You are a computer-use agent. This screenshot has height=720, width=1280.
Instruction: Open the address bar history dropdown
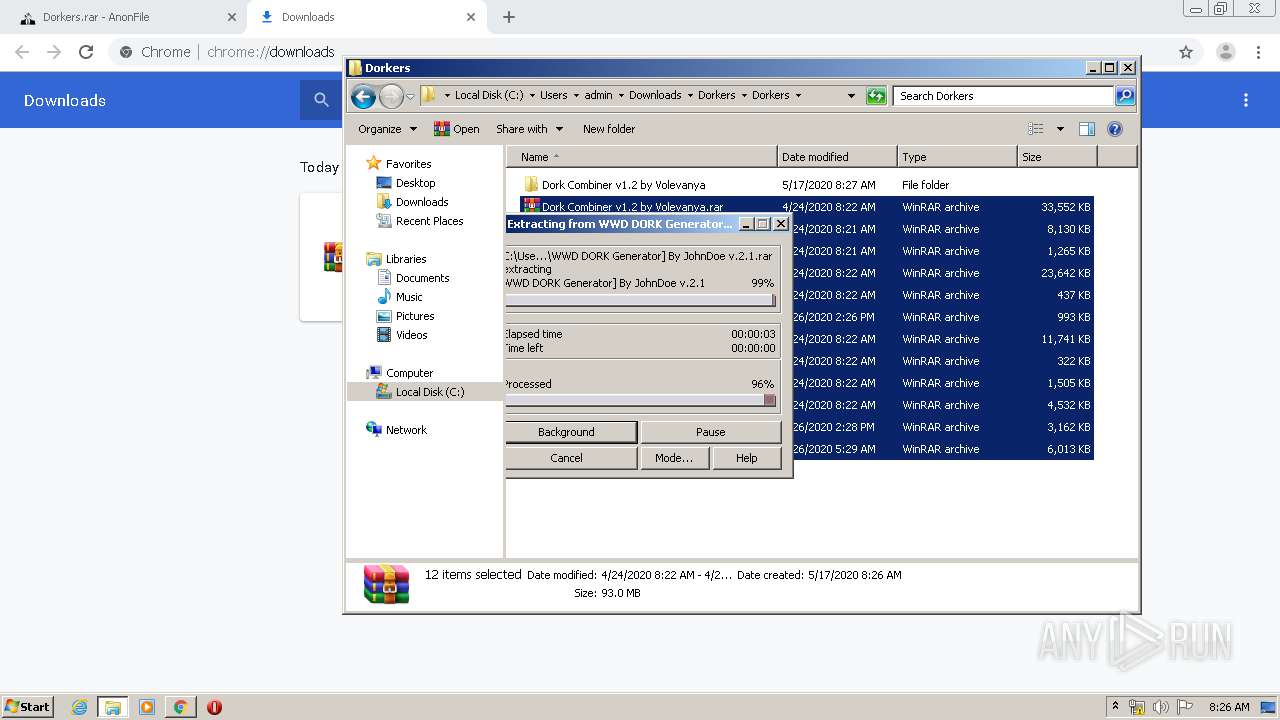[x=851, y=96]
